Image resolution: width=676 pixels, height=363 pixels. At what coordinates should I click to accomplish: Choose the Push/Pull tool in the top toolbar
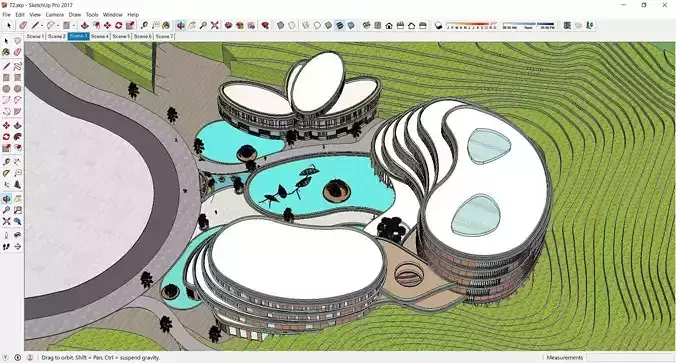(85, 25)
